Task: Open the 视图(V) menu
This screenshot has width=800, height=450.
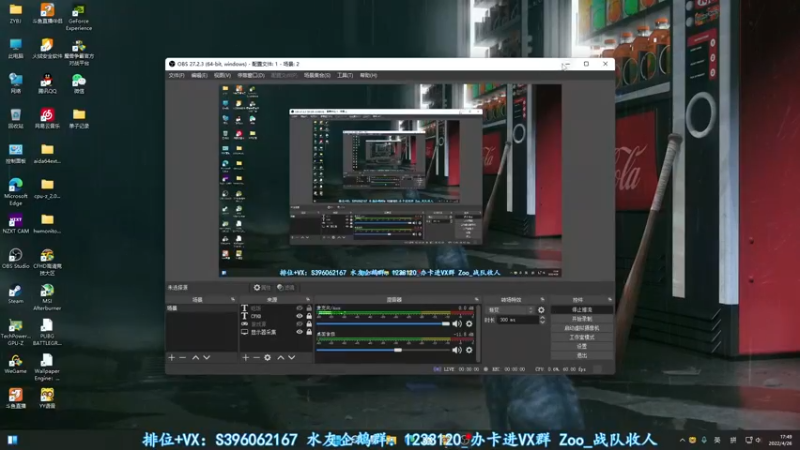Action: pos(222,76)
